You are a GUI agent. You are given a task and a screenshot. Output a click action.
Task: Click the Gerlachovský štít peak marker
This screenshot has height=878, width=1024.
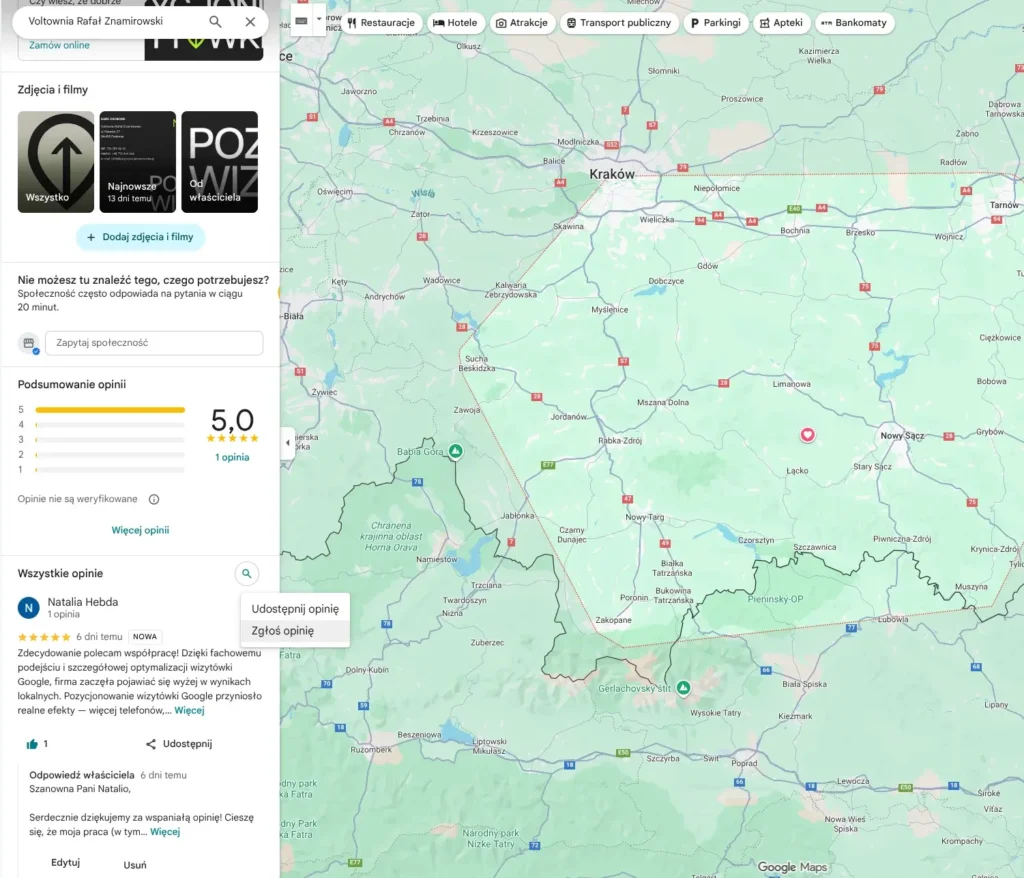pyautogui.click(x=684, y=687)
